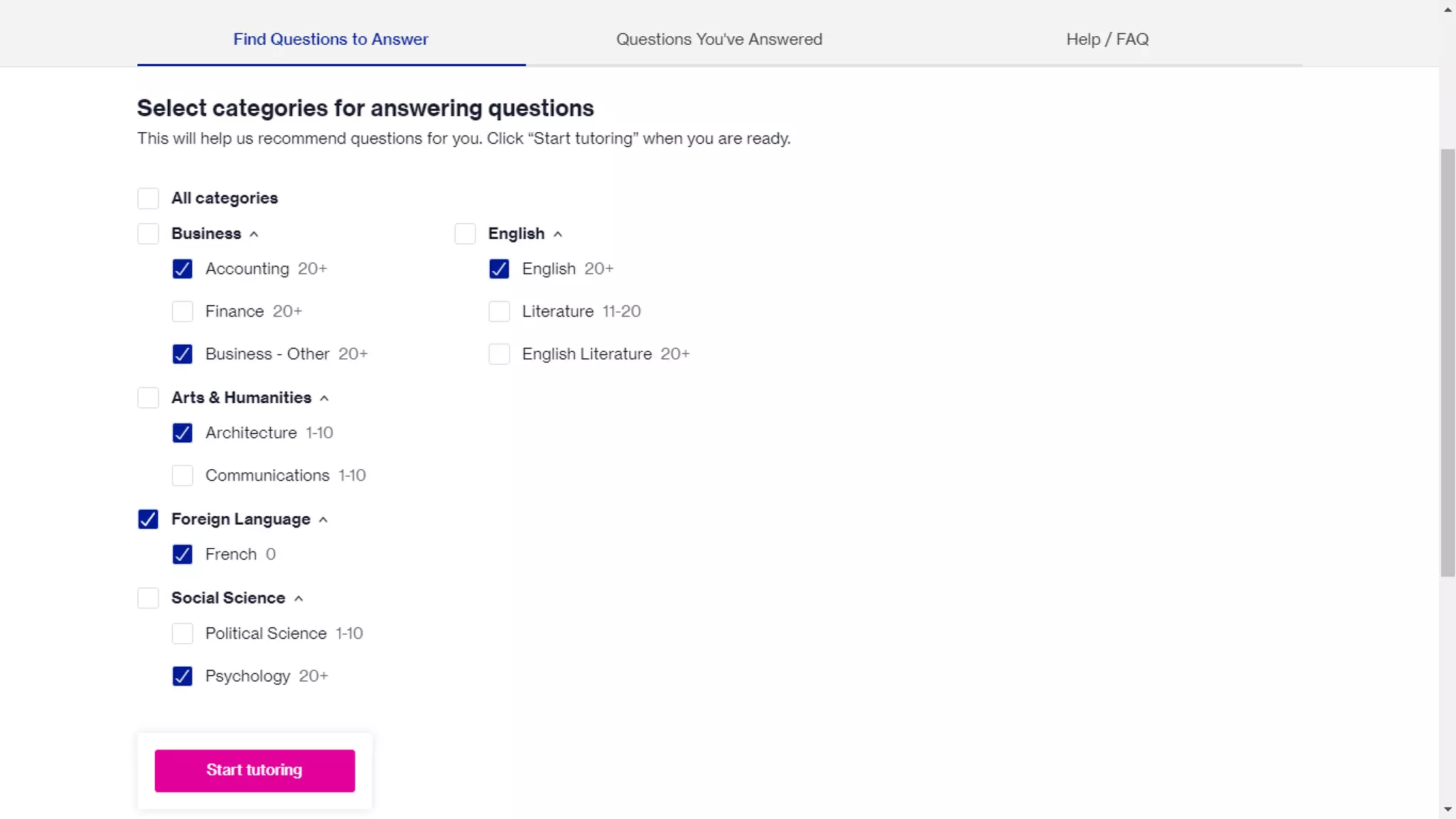
Task: Open the Questions You've Answered tab
Action: [719, 39]
